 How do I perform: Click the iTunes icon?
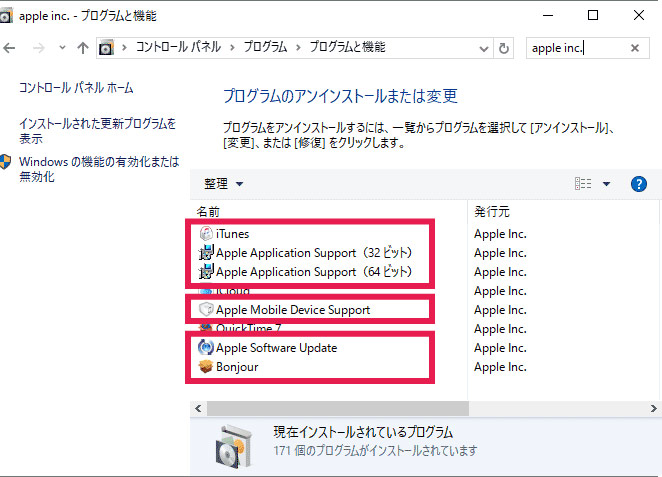[x=206, y=233]
